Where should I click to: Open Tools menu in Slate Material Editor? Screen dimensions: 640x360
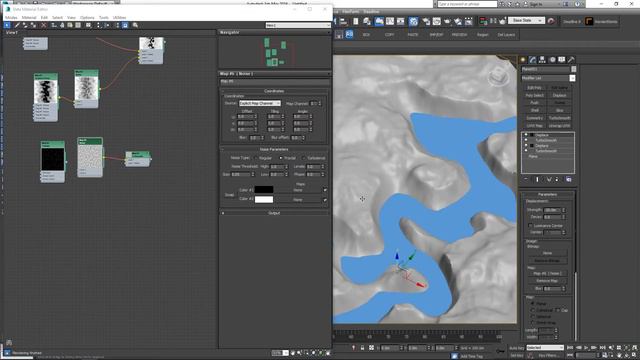(104, 18)
